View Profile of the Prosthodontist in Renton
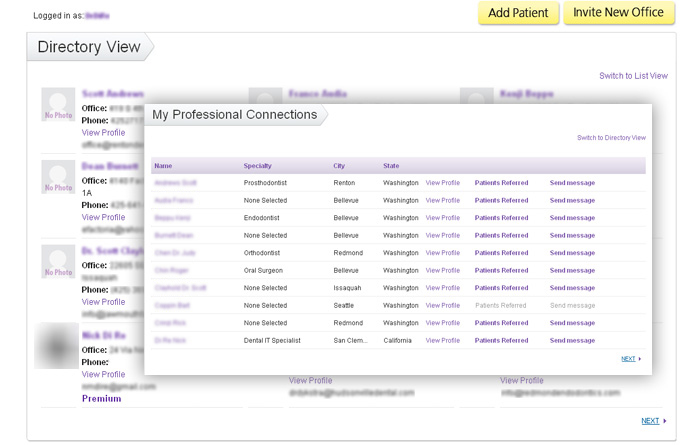This screenshot has height=445, width=700. (x=442, y=183)
